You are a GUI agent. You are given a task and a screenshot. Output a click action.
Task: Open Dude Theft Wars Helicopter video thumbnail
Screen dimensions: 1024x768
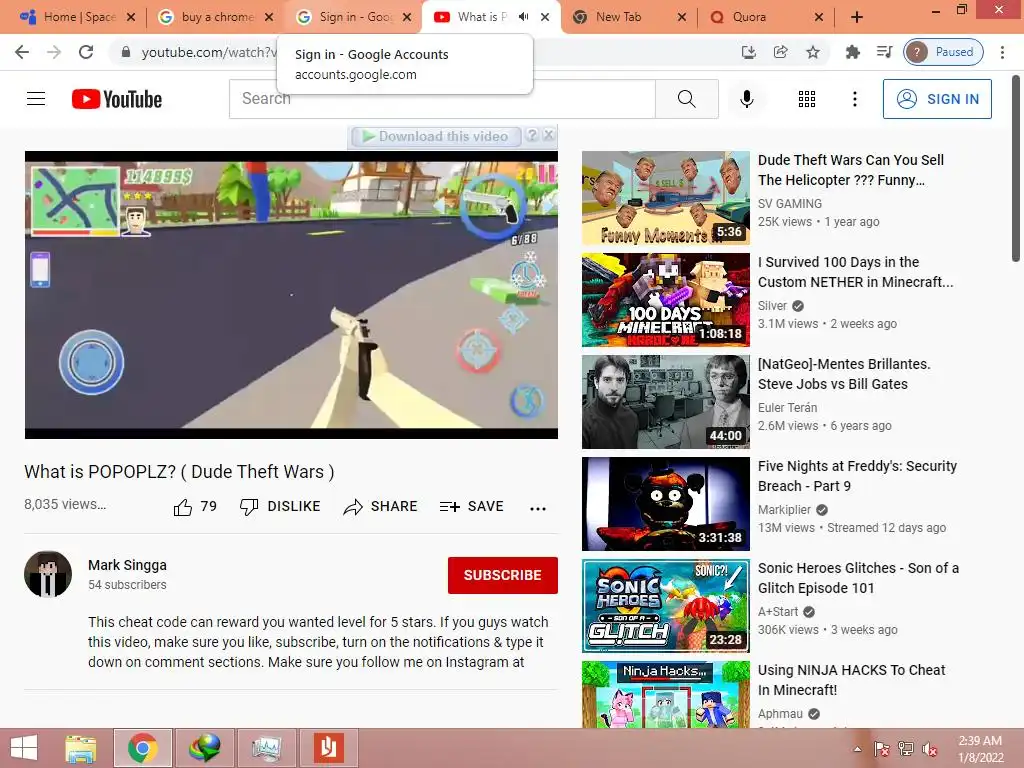(x=665, y=198)
